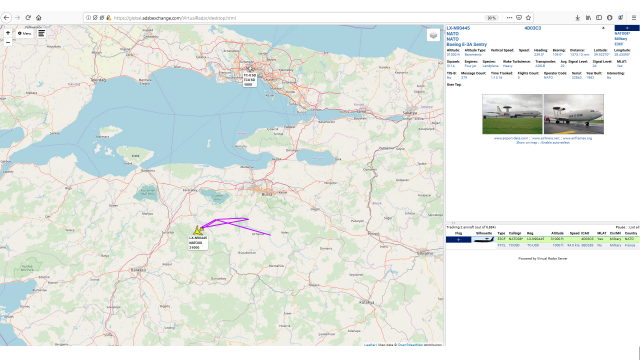This screenshot has width=640, height=360.
Task: Sort aircraft list by Silhouette column
Action: 484,233
